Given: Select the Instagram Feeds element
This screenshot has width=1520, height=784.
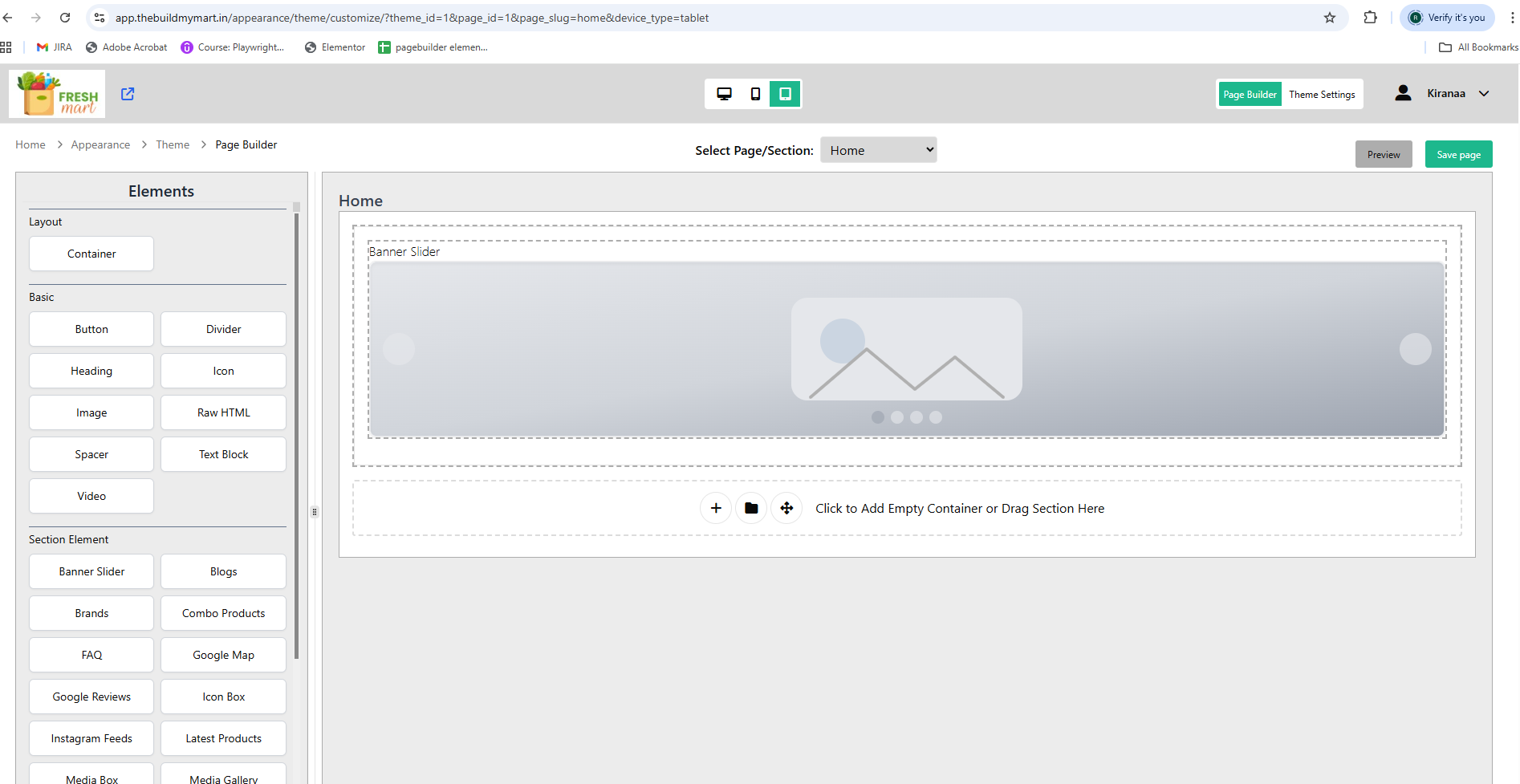Looking at the screenshot, I should [91, 738].
